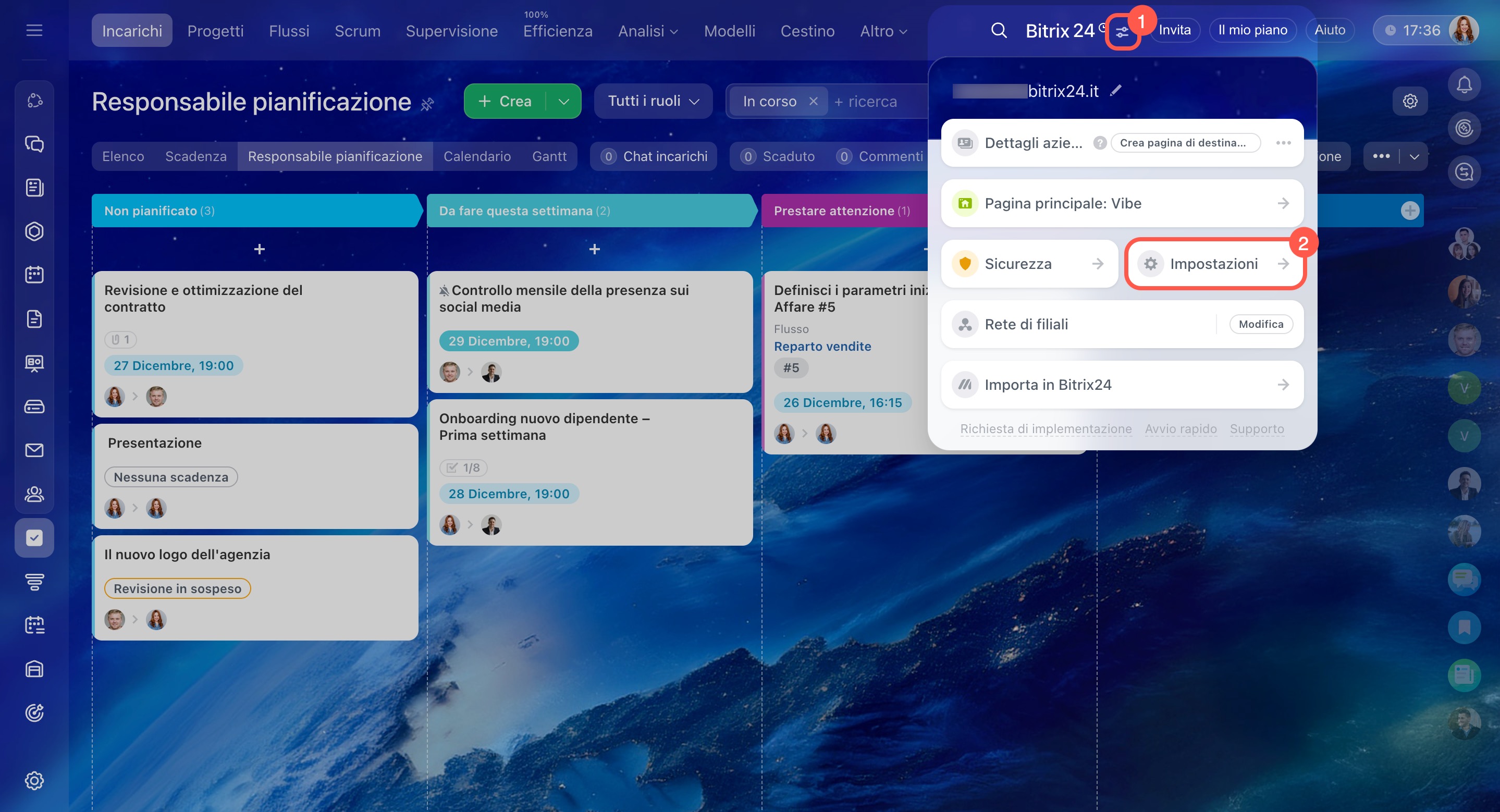Click the hamburger menu icon

coord(34,30)
